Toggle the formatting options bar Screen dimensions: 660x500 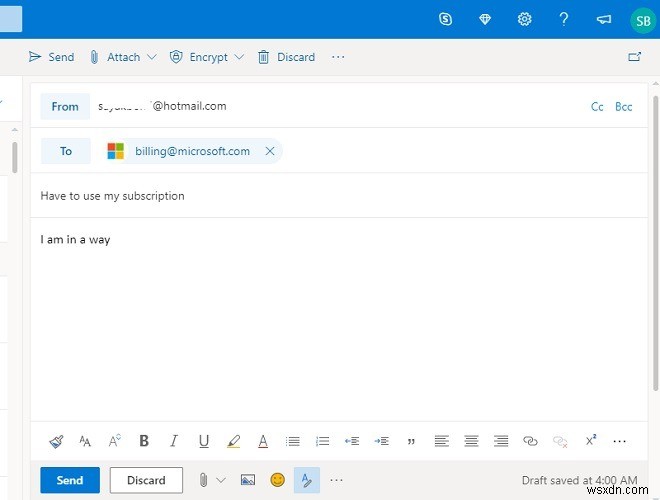pyautogui.click(x=307, y=480)
